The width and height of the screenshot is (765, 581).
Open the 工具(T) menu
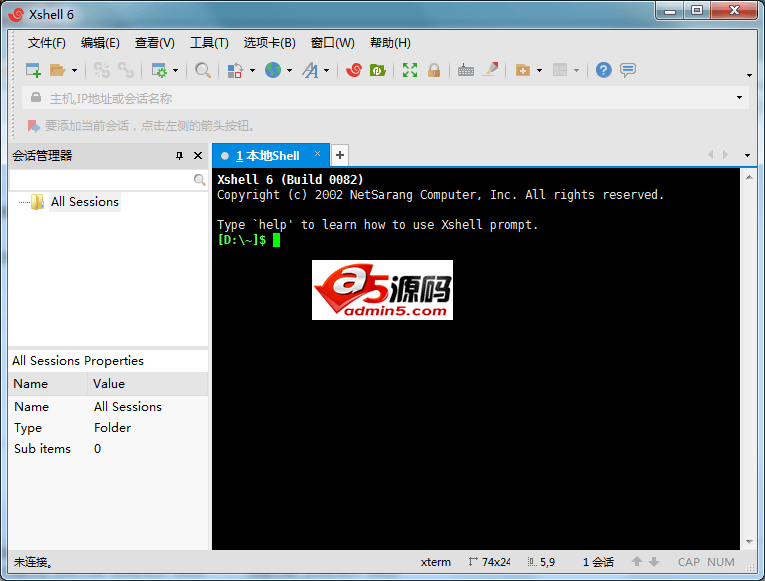pyautogui.click(x=209, y=43)
